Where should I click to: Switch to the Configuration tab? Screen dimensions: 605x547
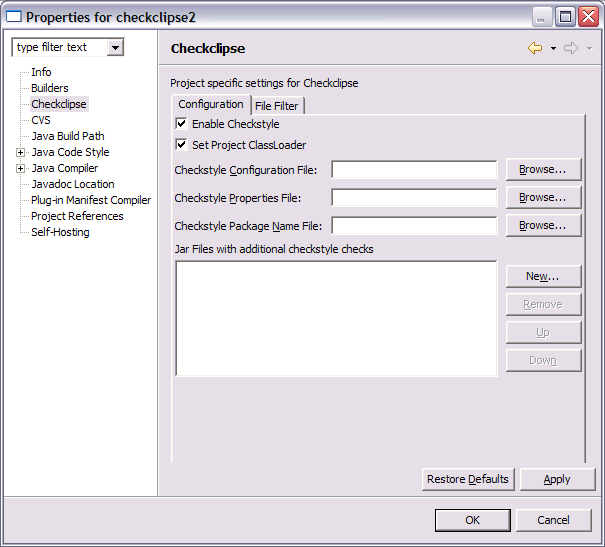coord(211,104)
